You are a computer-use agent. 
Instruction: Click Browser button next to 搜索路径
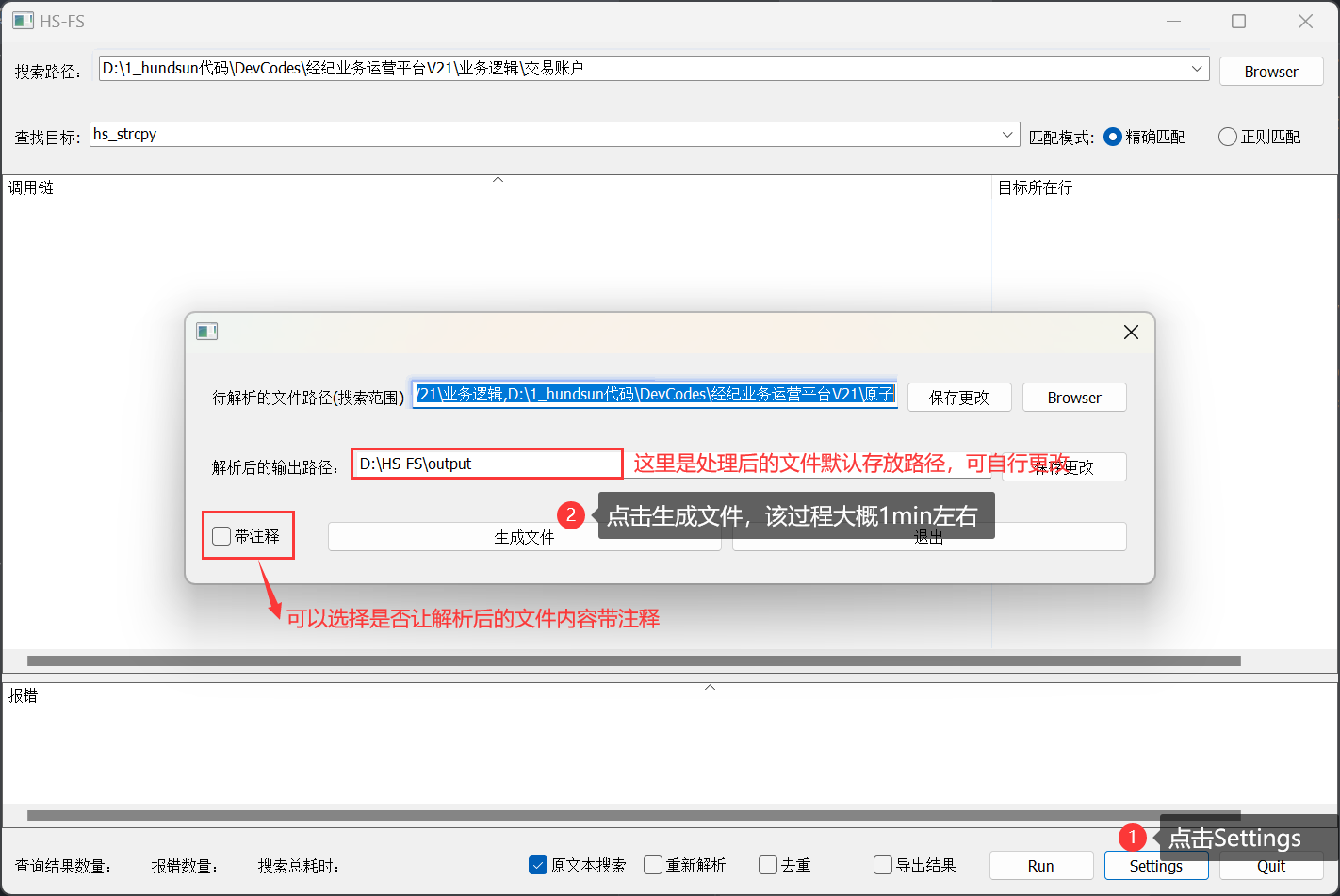(1270, 72)
